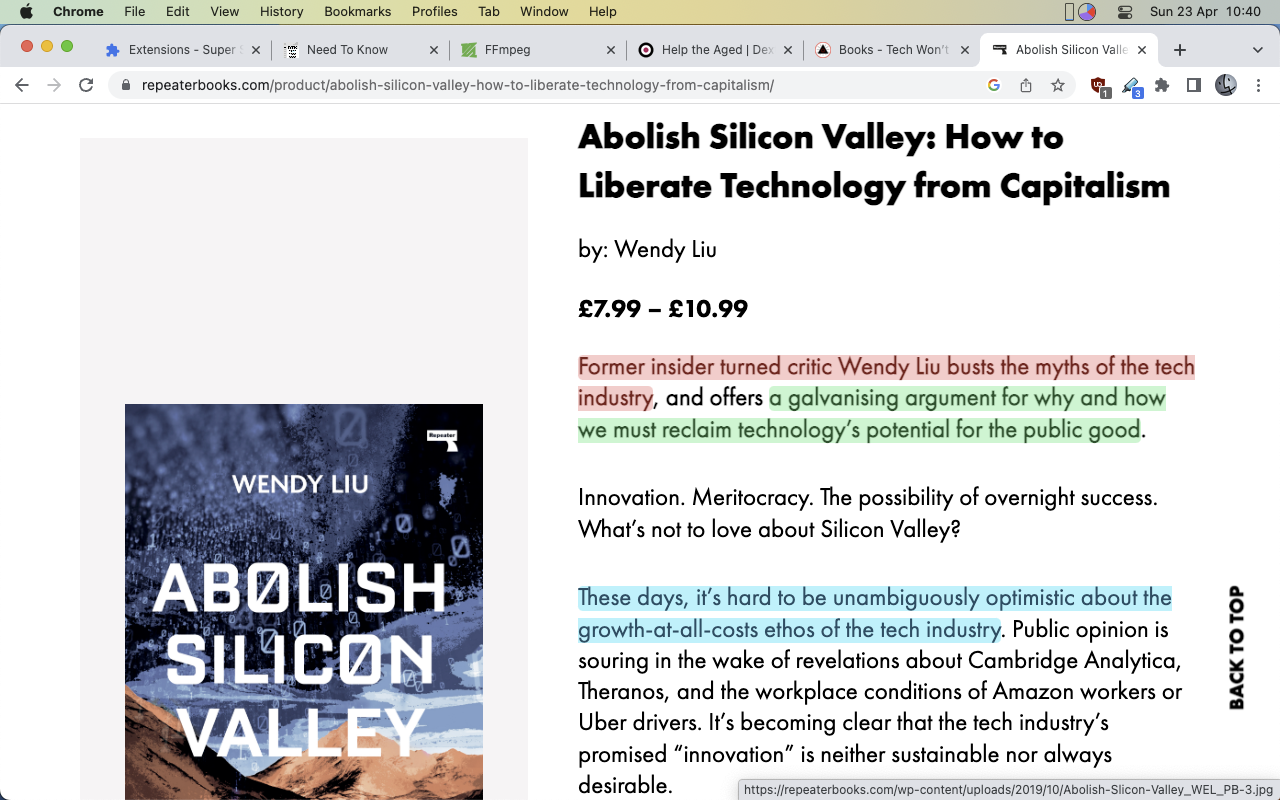
Task: Expand the tab search chevron
Action: pos(1258,49)
